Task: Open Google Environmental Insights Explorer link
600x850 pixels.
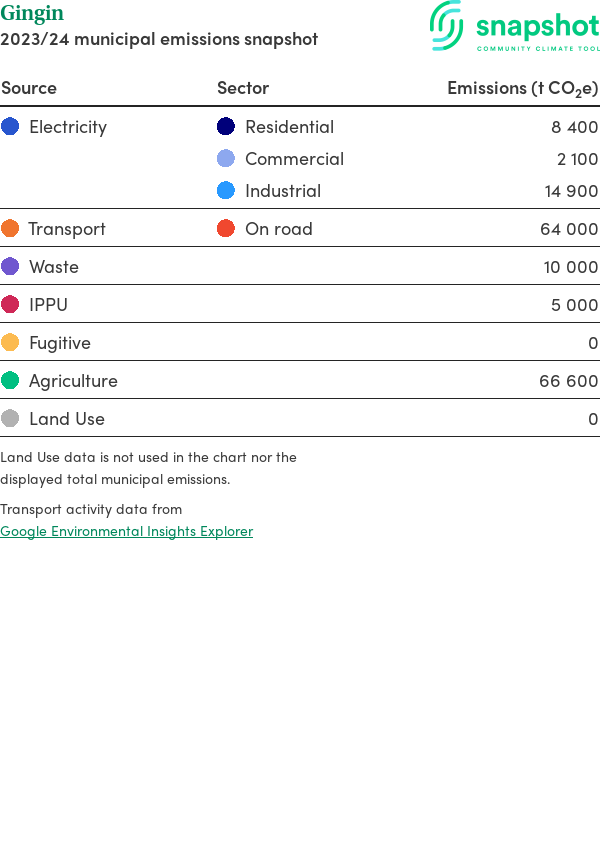Action: (x=126, y=531)
